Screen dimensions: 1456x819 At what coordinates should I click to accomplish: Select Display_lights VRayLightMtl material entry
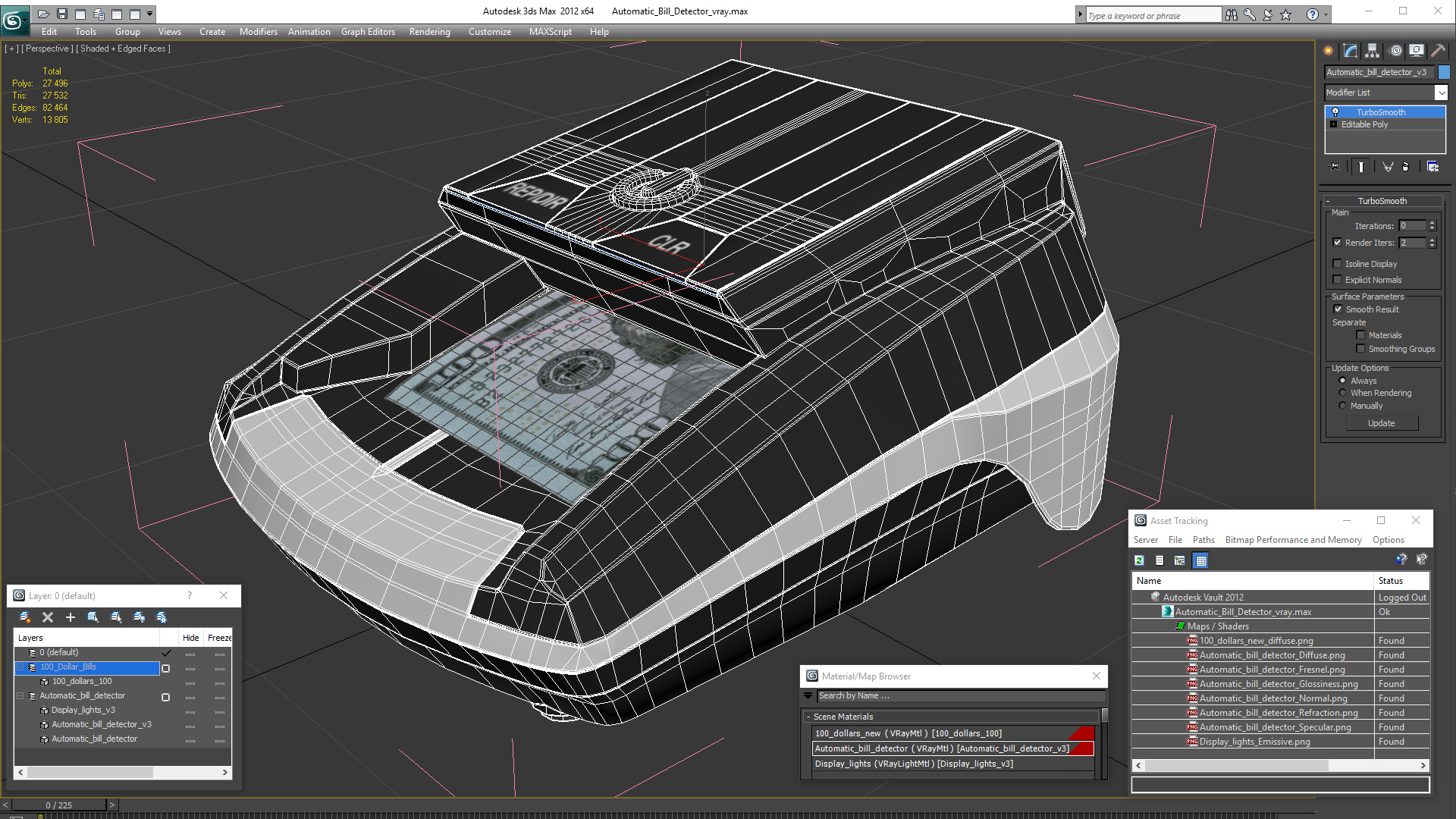point(913,764)
